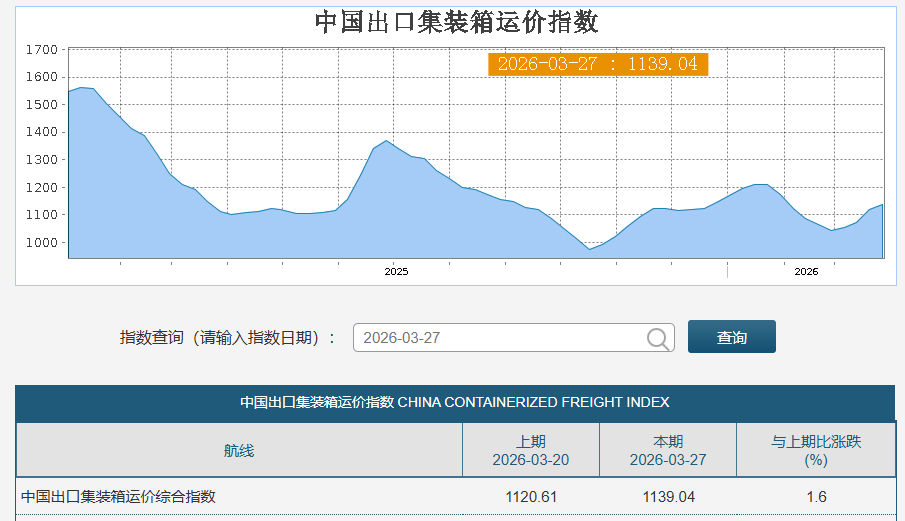Select the 中国出口集装箱运价综合指数 row label
The height and width of the screenshot is (521, 905).
(x=118, y=496)
